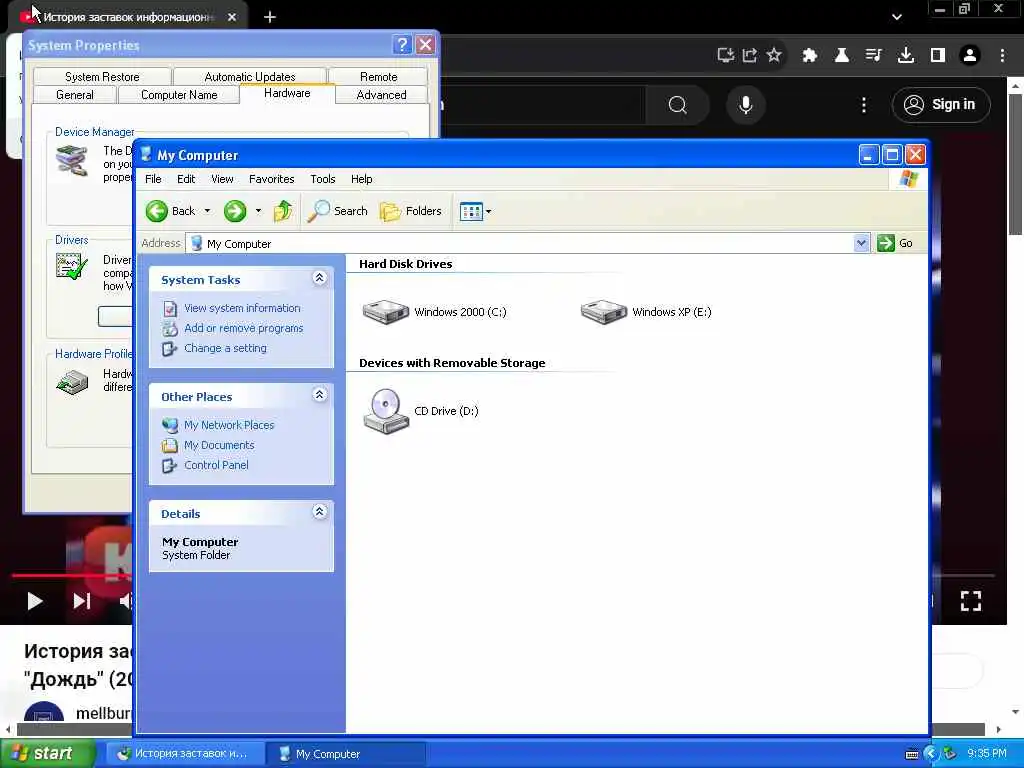The width and height of the screenshot is (1024, 768).
Task: Expand the Address bar dropdown
Action: [x=861, y=243]
